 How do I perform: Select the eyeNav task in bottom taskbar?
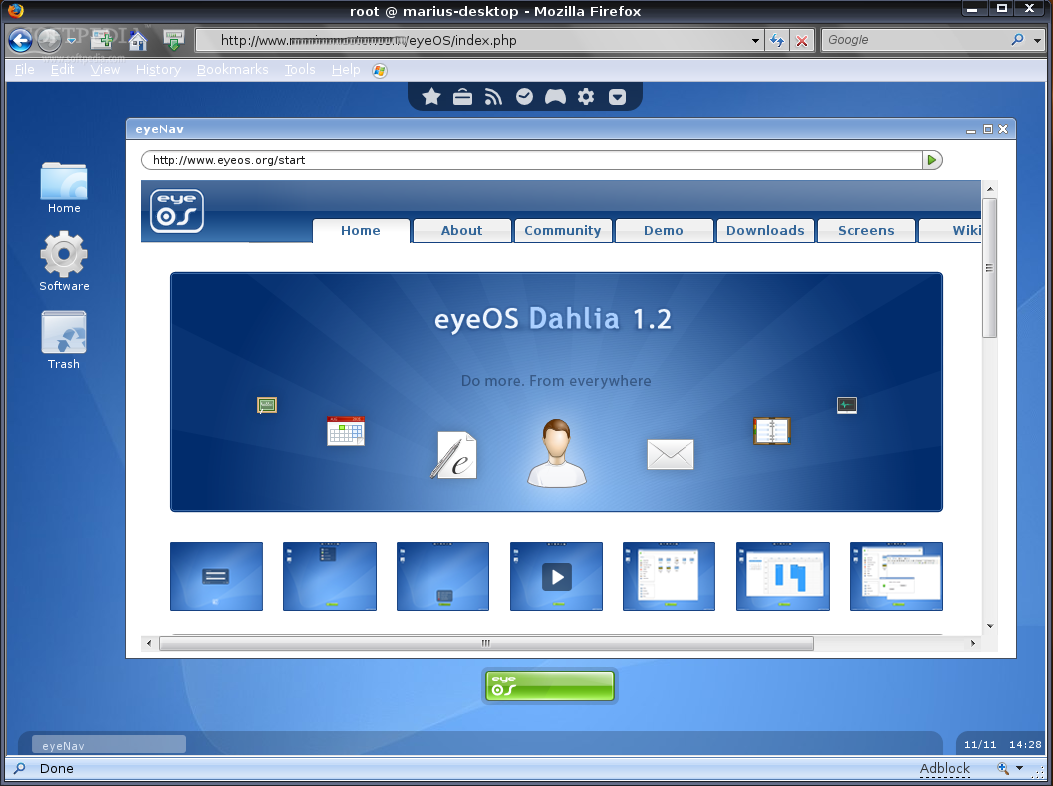pos(109,745)
